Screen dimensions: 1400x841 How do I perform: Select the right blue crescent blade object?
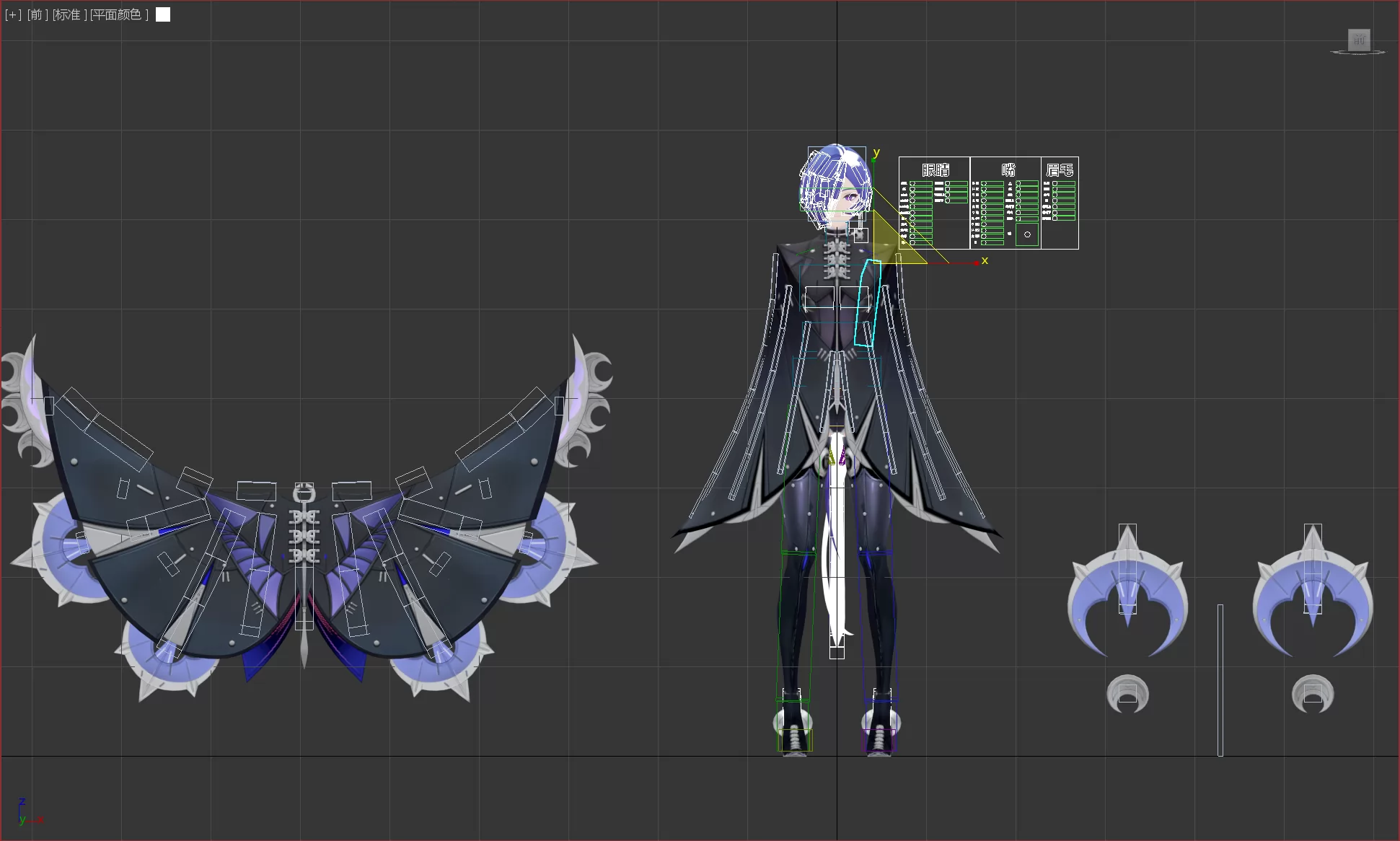pos(1313,591)
